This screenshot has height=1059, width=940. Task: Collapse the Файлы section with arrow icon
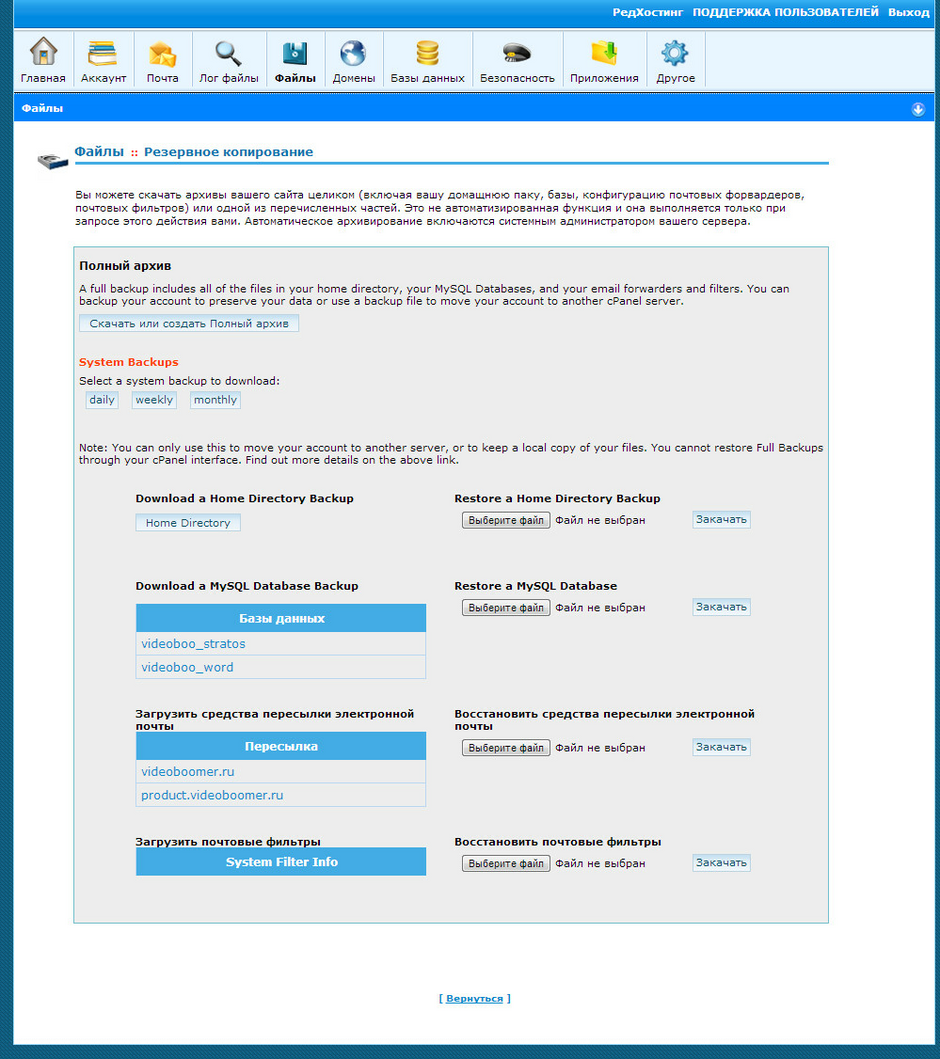pyautogui.click(x=918, y=109)
